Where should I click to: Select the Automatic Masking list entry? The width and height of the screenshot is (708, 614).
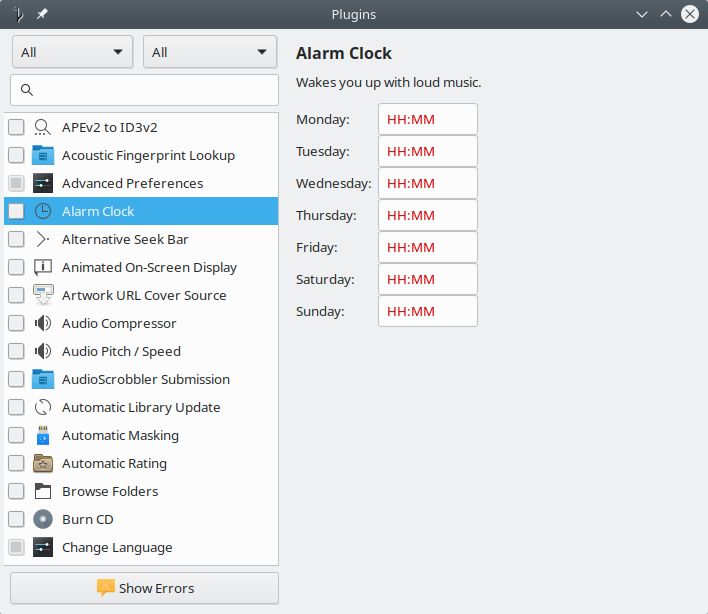(120, 435)
